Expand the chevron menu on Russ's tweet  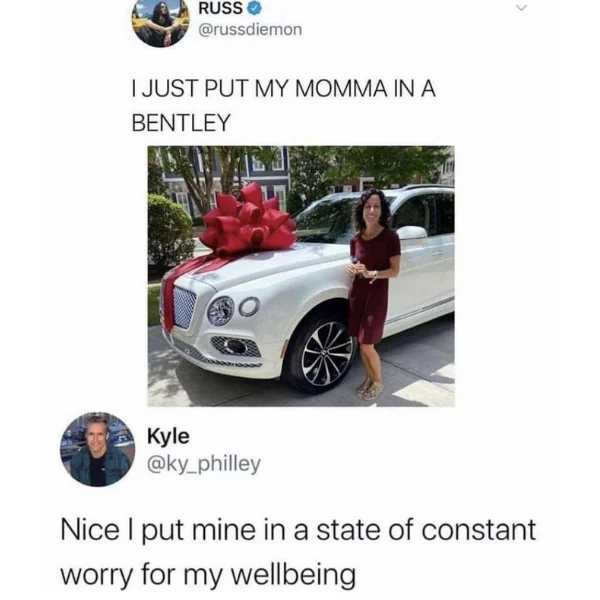(521, 8)
